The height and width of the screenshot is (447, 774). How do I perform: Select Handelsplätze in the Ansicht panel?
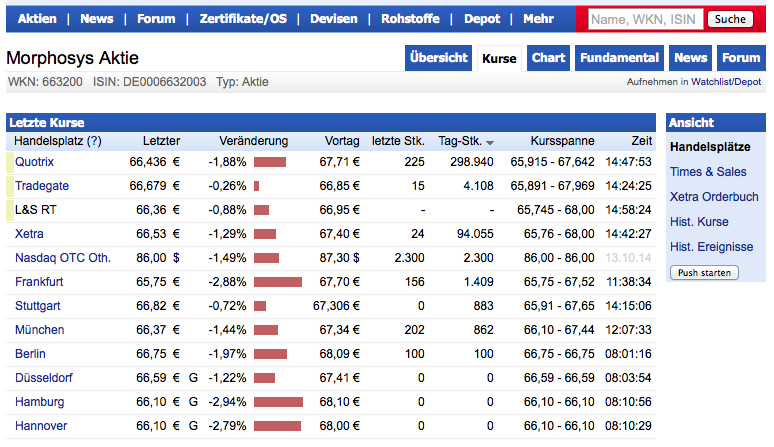pyautogui.click(x=710, y=147)
